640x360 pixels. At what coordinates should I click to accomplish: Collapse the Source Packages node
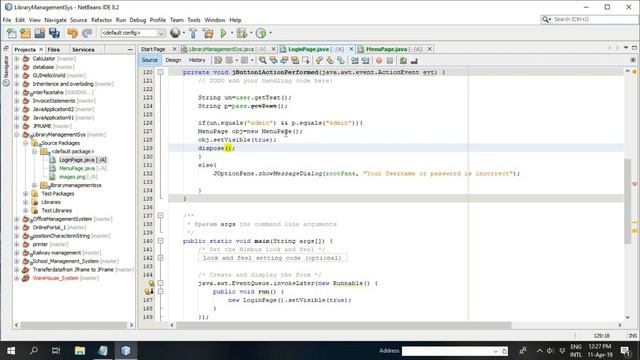coord(26,143)
